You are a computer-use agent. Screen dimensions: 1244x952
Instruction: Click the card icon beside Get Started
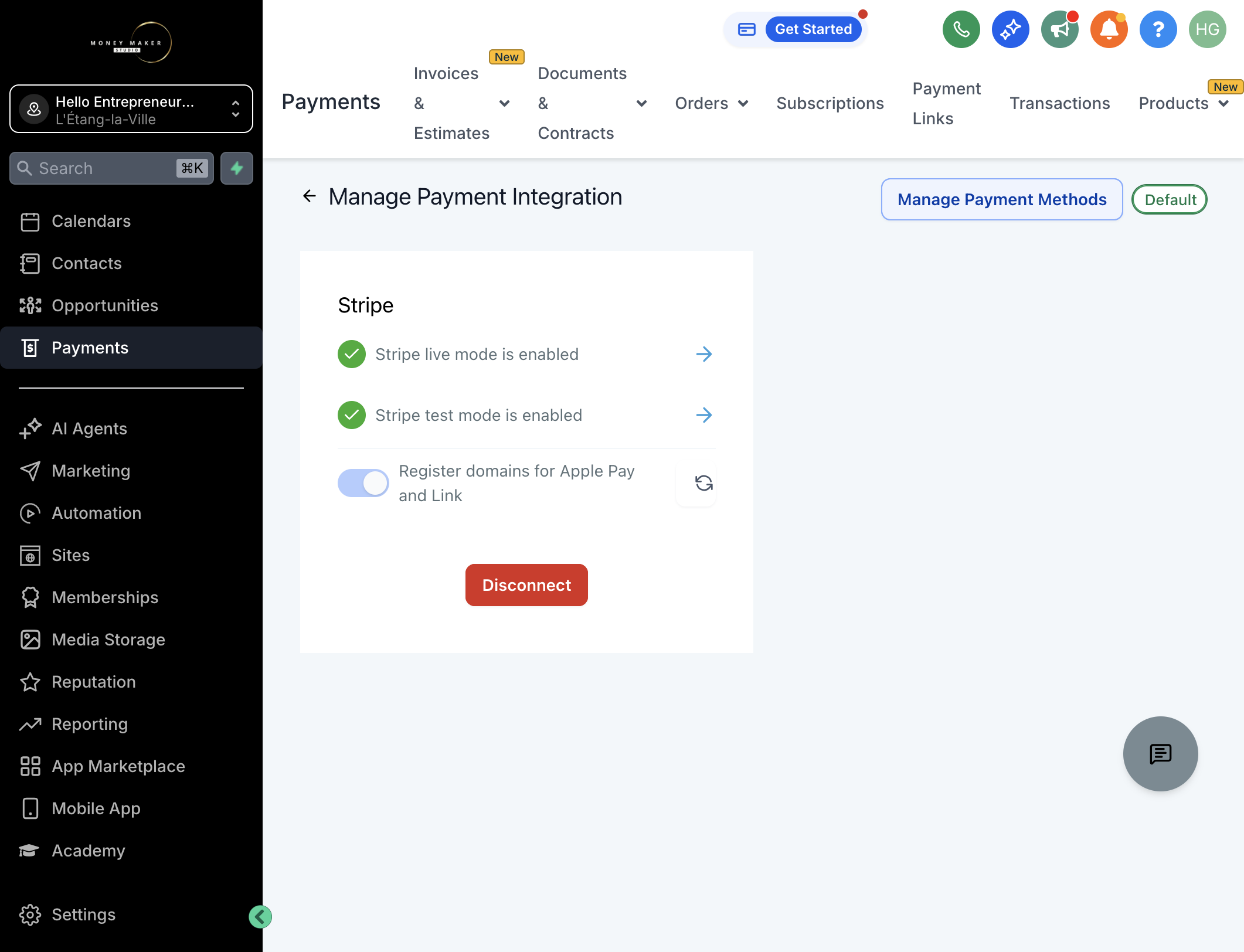click(x=746, y=29)
